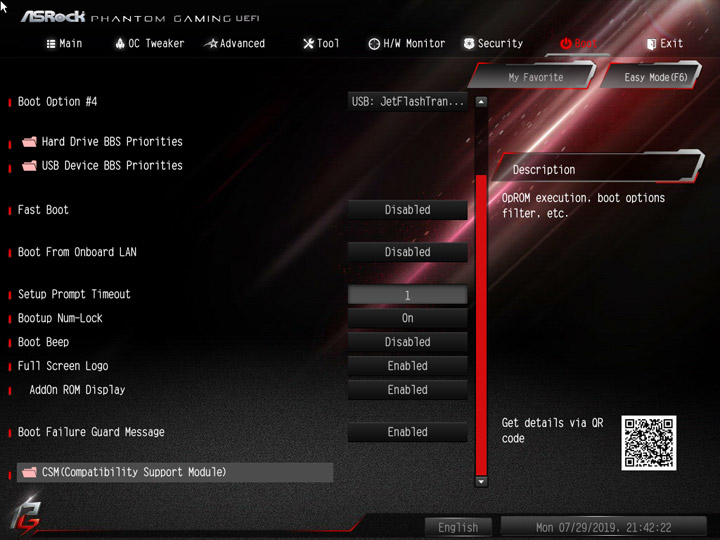Click the Tool wrench icon

click(x=308, y=44)
